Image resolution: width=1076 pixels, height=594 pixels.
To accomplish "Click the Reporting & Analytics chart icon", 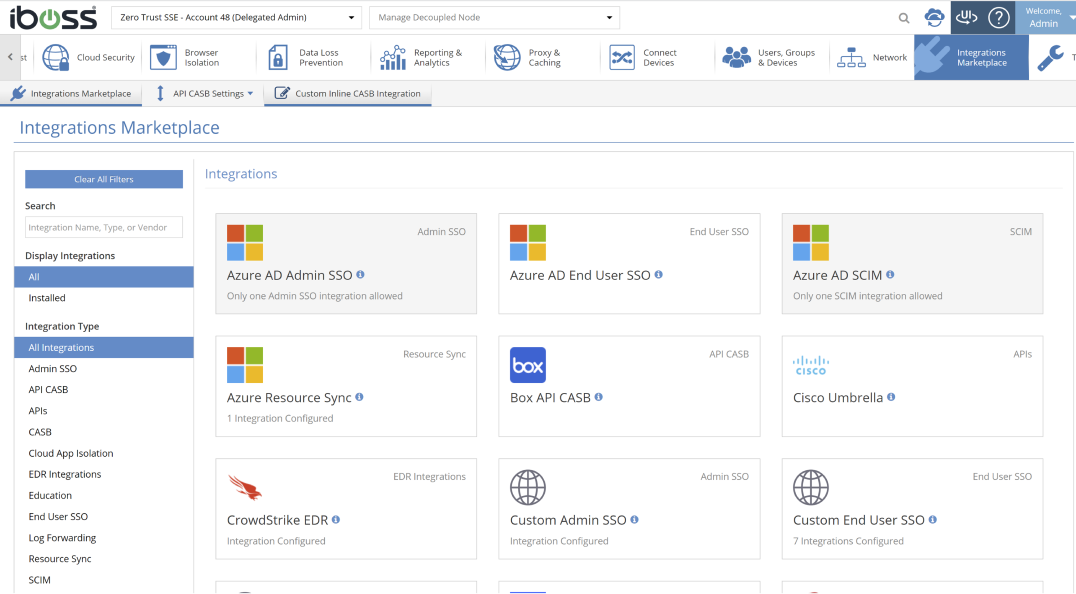I will click(x=393, y=58).
